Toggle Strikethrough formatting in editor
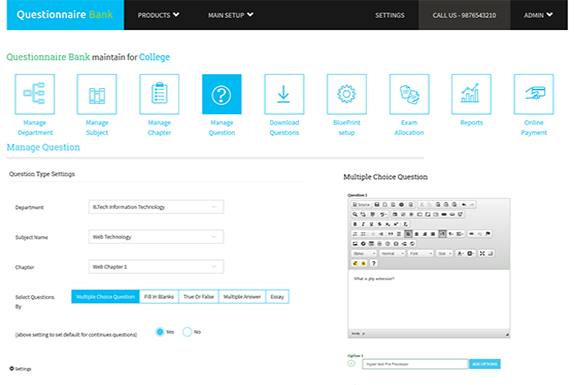 pos(380,224)
